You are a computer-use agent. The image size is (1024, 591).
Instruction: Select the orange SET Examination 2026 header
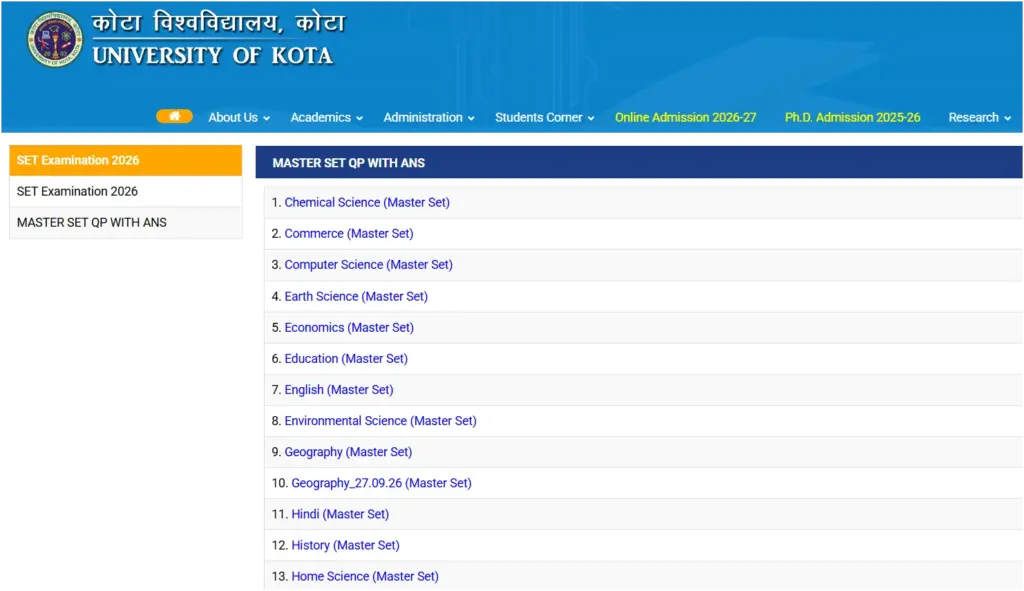pyautogui.click(x=125, y=160)
